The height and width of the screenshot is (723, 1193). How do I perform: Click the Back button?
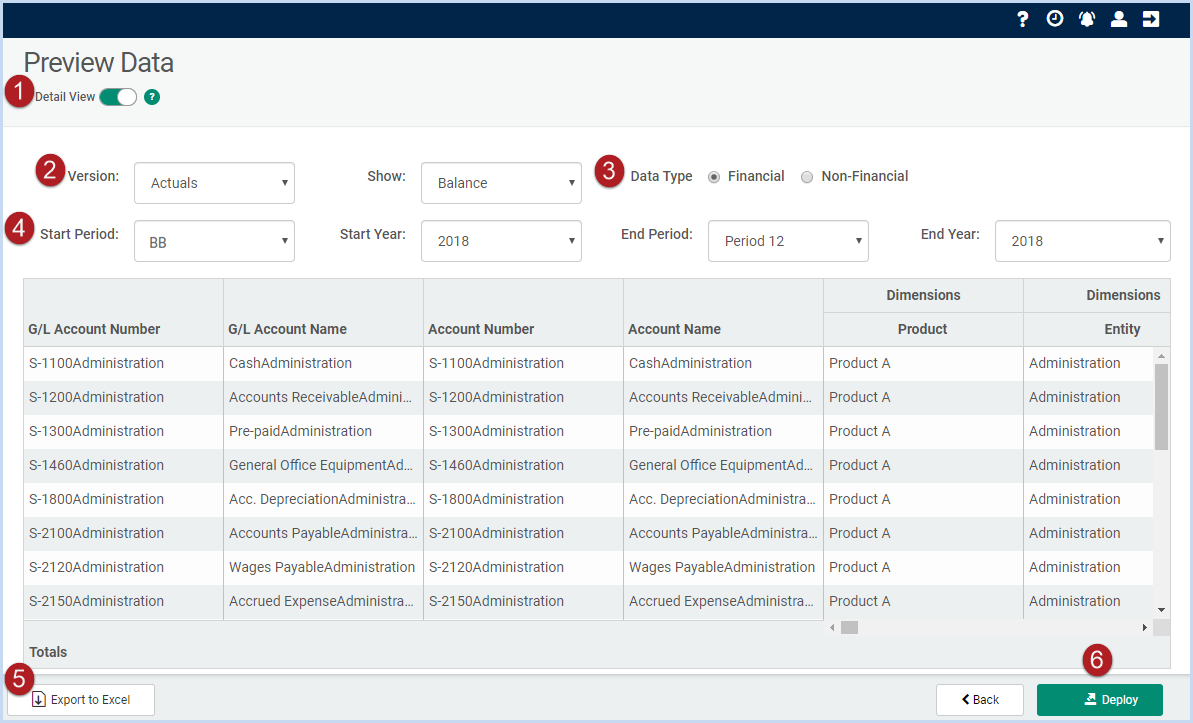[x=980, y=699]
